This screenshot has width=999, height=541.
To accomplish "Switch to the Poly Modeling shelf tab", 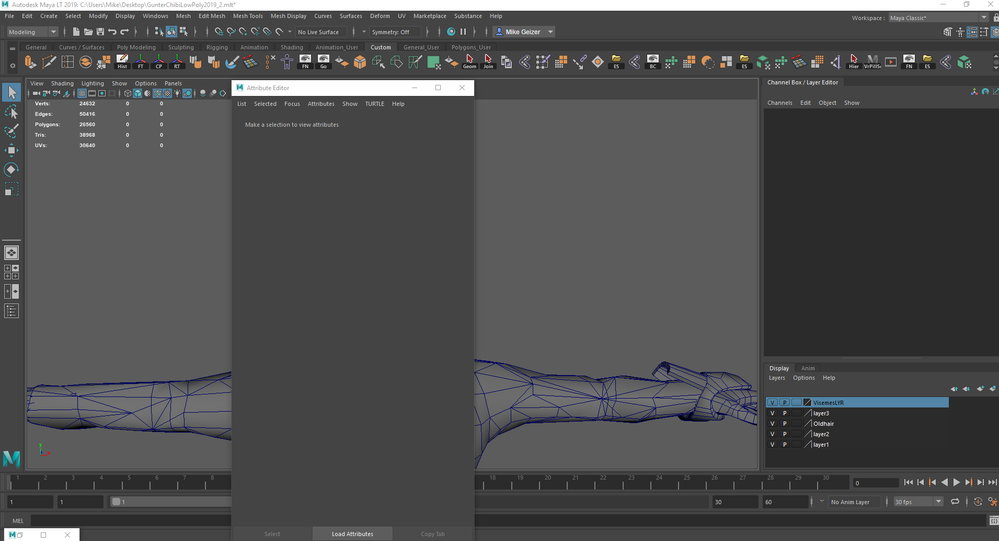I will [x=136, y=47].
